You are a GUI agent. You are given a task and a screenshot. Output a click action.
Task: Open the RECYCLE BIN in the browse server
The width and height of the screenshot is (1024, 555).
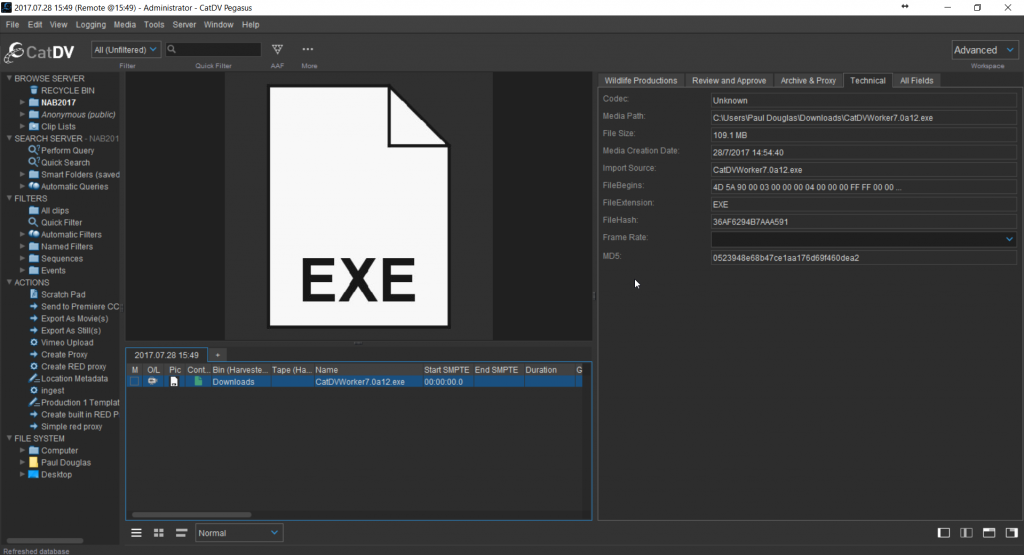67,91
